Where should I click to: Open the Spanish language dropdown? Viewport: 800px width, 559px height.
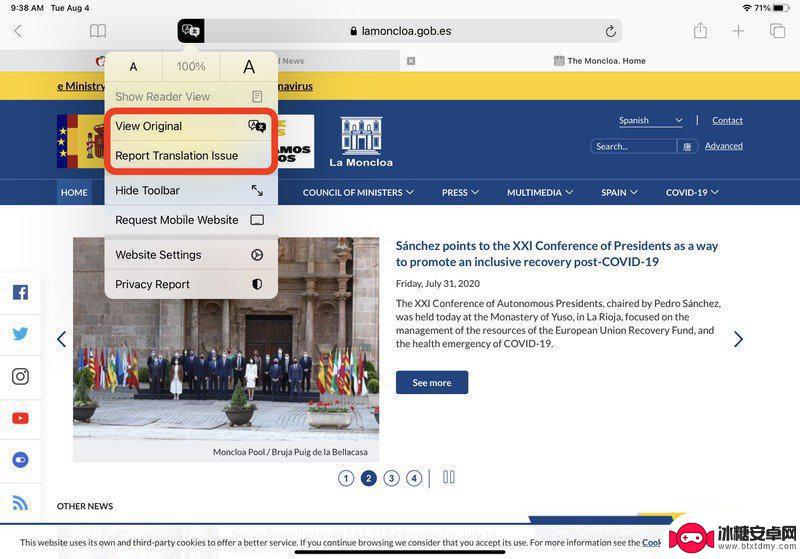(x=651, y=120)
